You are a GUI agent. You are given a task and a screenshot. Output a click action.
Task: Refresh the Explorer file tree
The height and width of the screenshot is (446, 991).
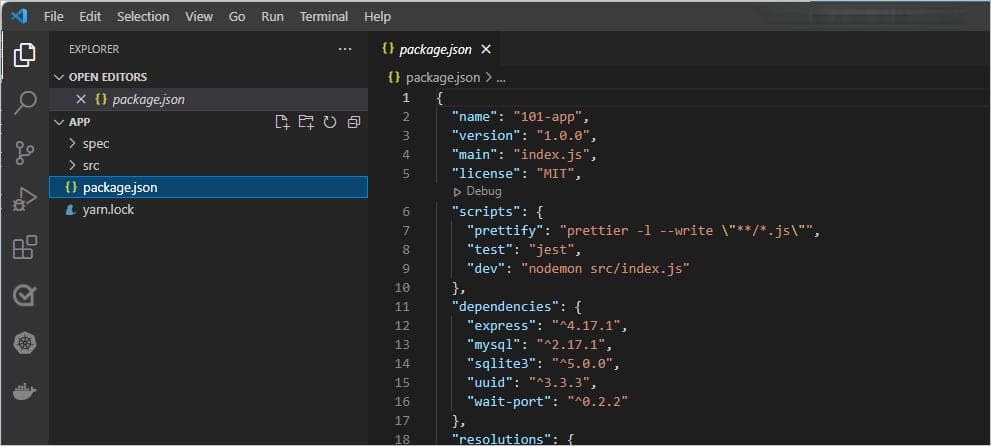coord(330,122)
